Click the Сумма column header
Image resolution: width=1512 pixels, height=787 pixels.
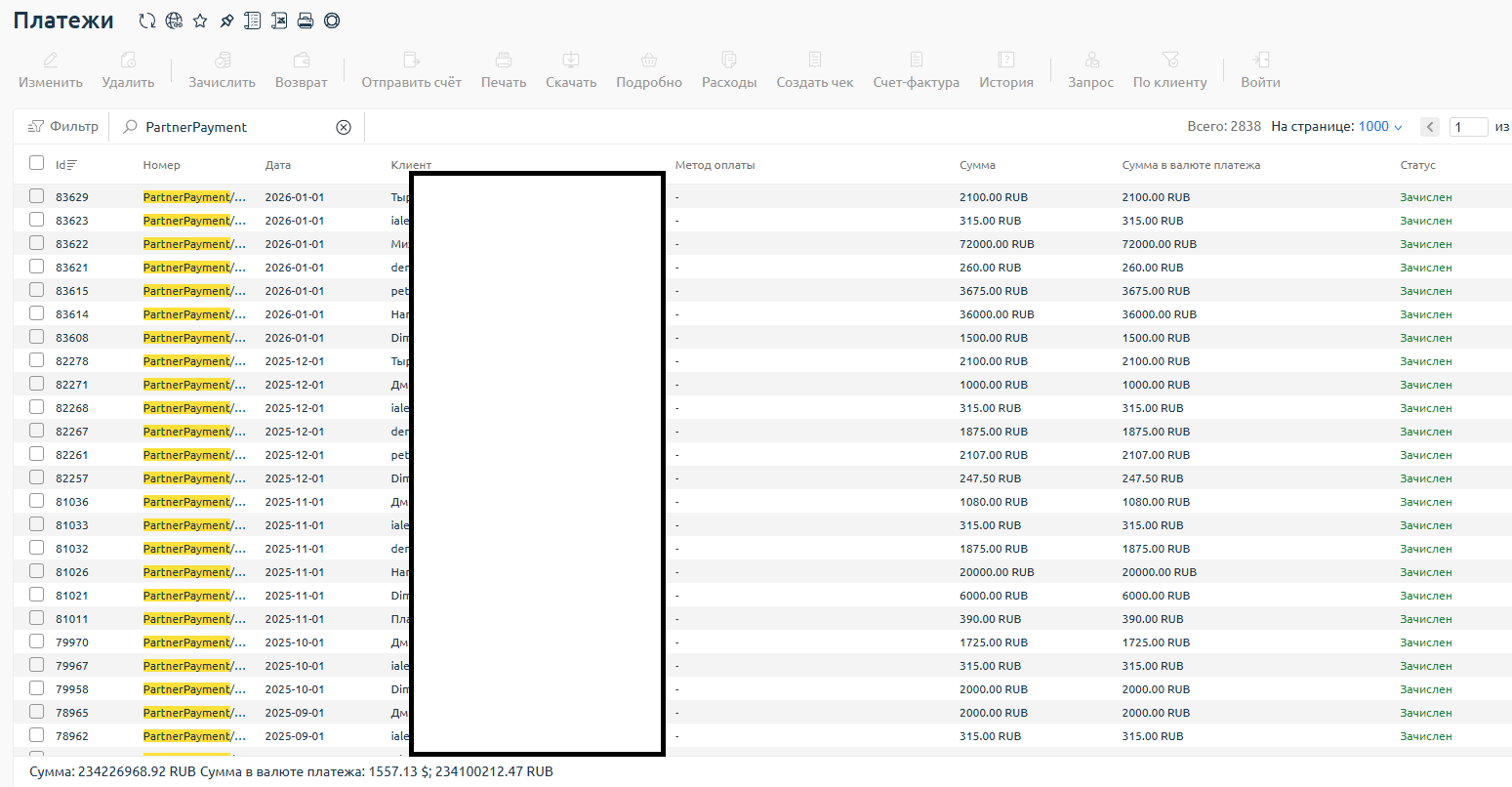[x=977, y=165]
